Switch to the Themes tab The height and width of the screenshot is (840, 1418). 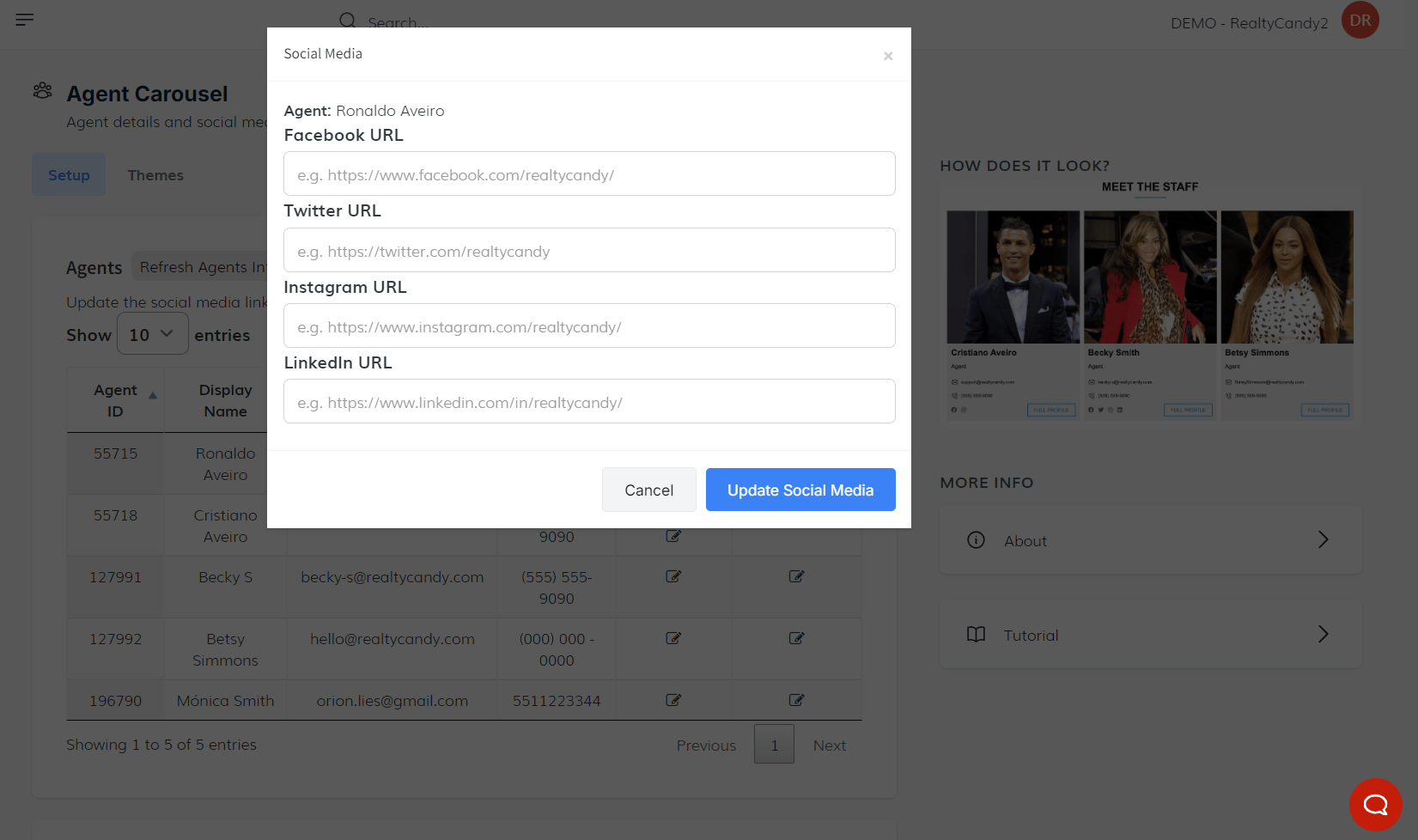tap(155, 175)
